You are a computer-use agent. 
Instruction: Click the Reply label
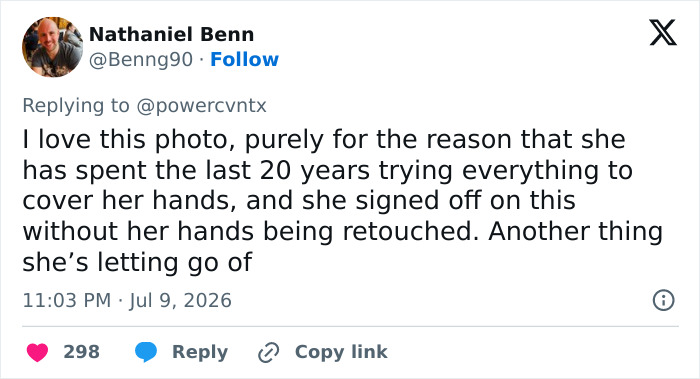pos(200,352)
